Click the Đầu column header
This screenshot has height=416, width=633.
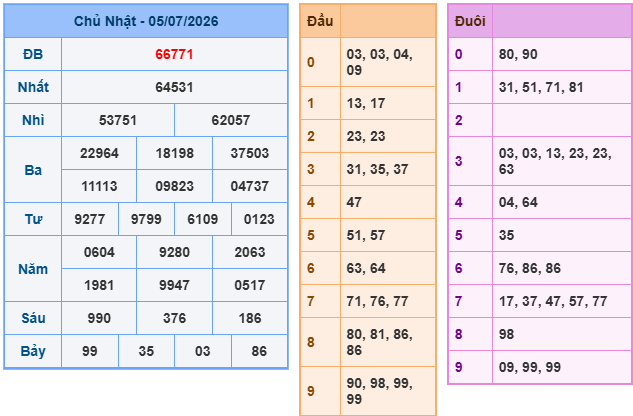320,21
